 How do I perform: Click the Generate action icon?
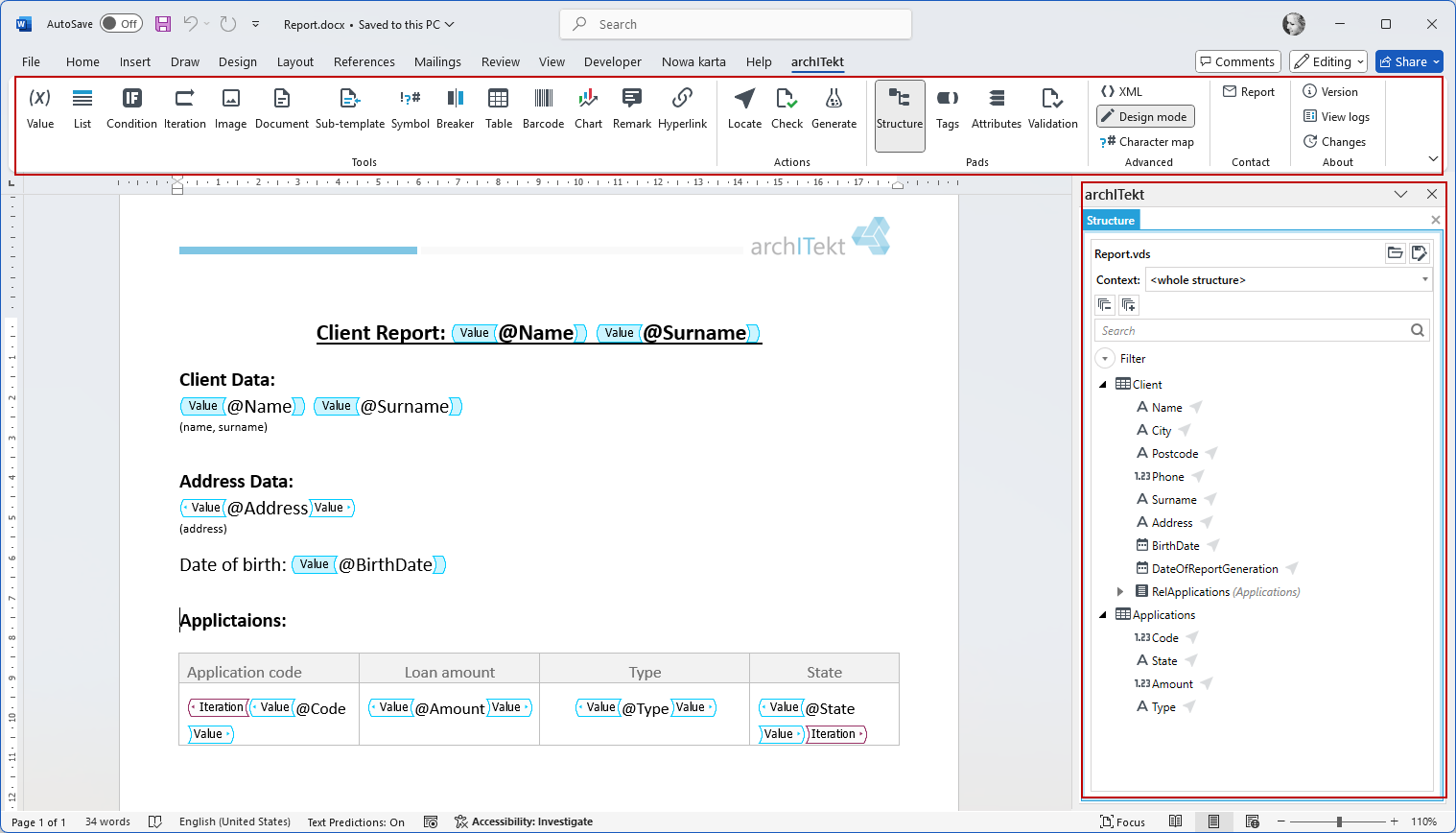[834, 108]
